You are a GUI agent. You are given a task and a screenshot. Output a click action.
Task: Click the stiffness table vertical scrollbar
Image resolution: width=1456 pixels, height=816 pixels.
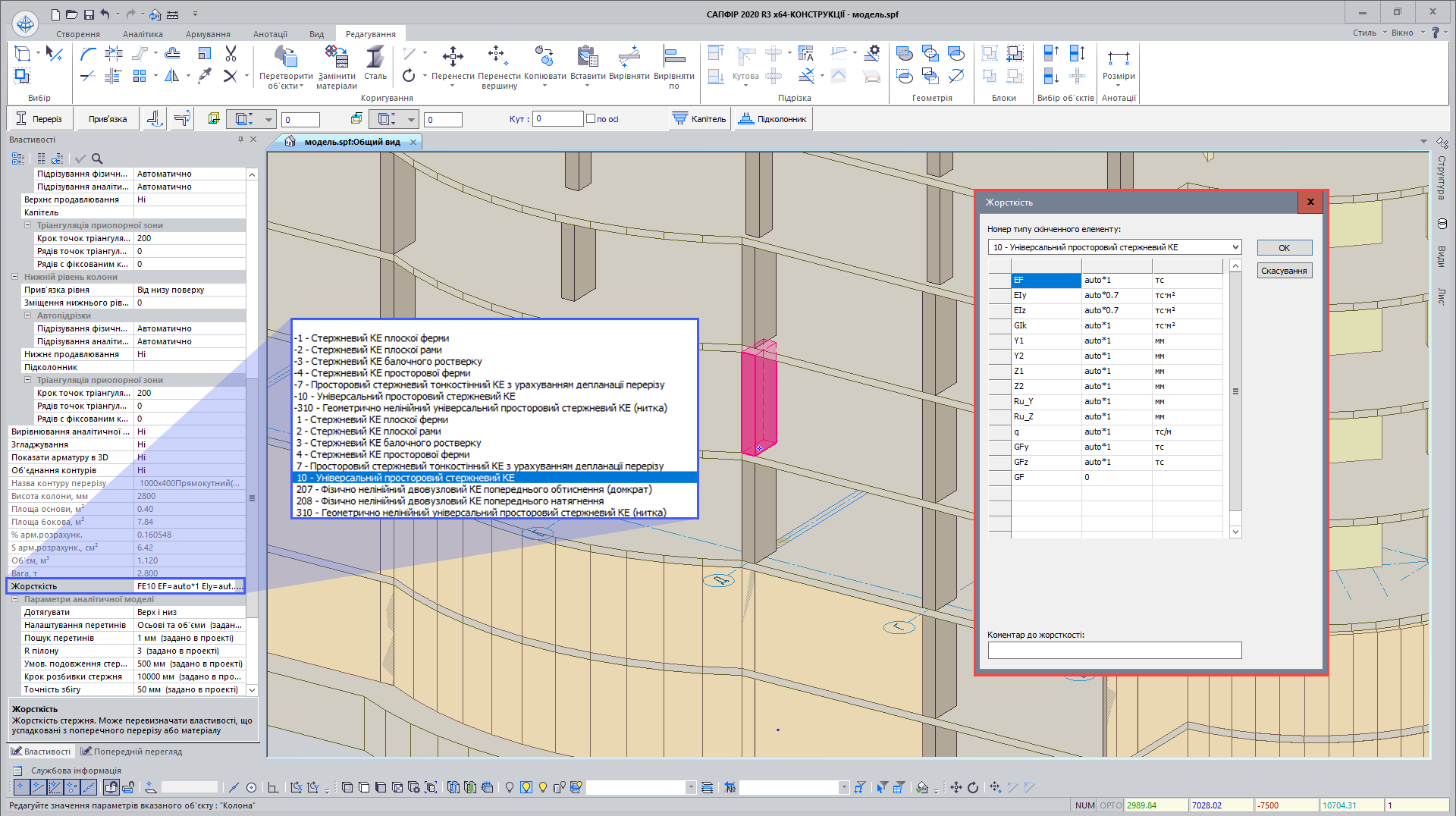pos(1235,391)
